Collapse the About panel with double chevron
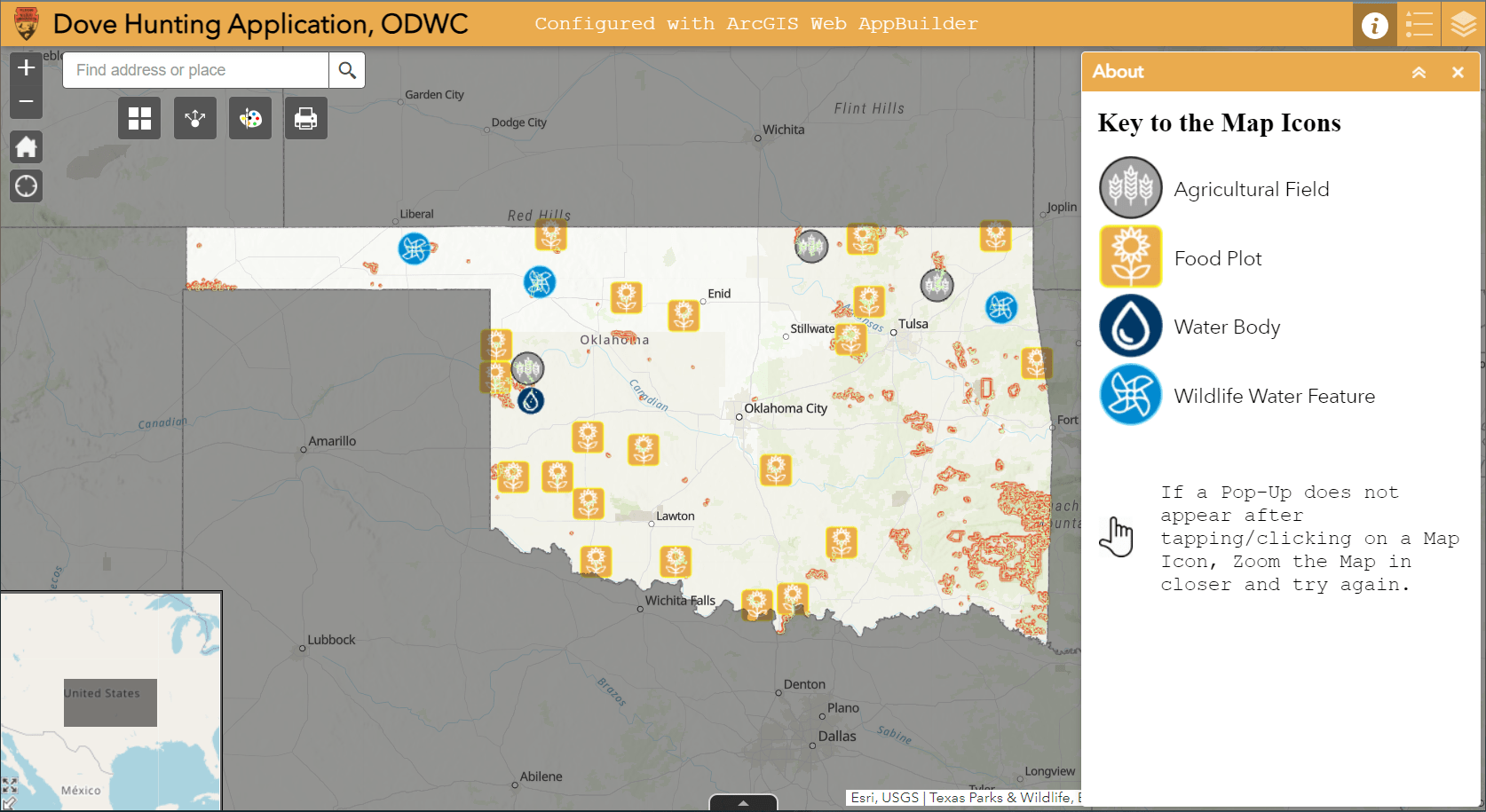The width and height of the screenshot is (1486, 812). pos(1419,72)
